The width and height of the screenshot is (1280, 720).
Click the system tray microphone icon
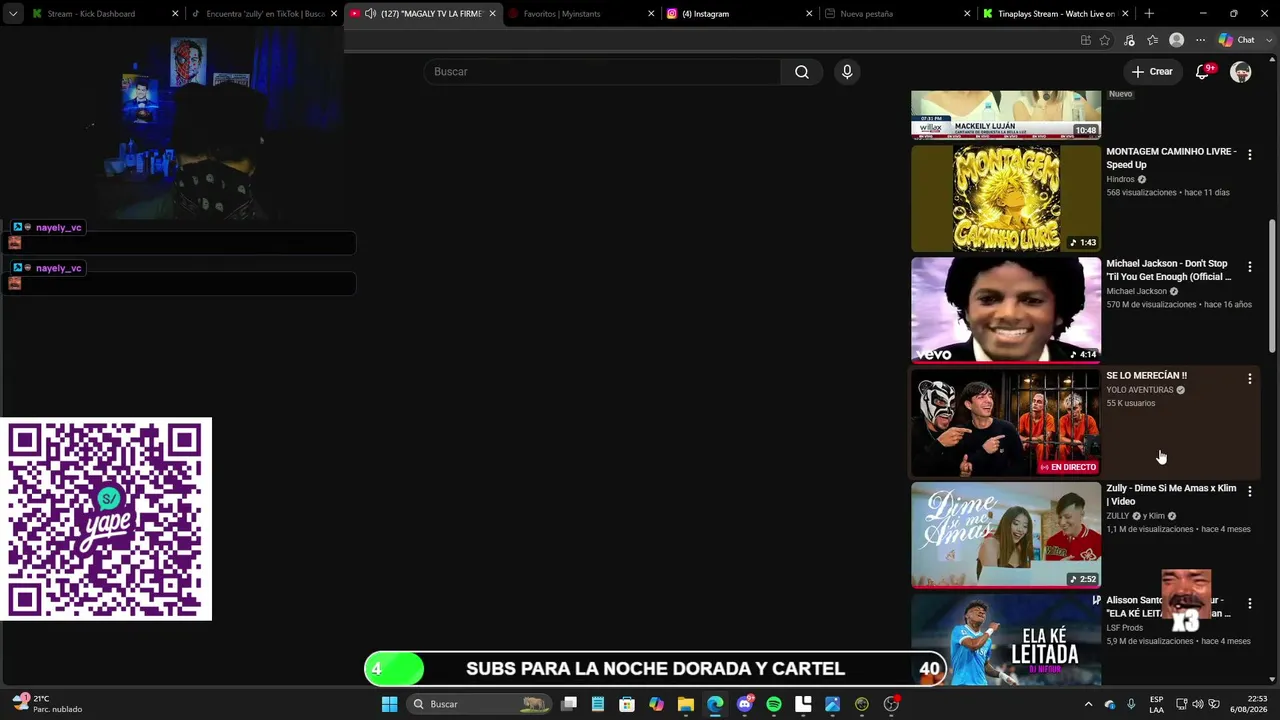click(x=1131, y=704)
